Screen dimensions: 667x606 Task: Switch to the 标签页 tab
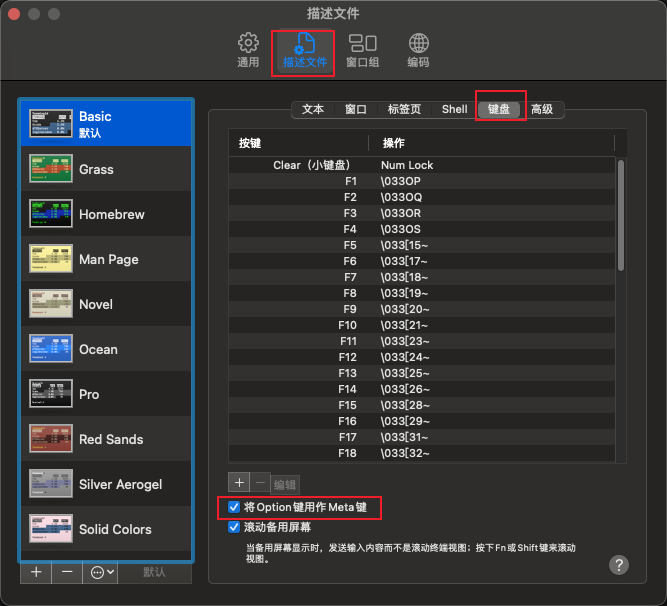[x=404, y=110]
